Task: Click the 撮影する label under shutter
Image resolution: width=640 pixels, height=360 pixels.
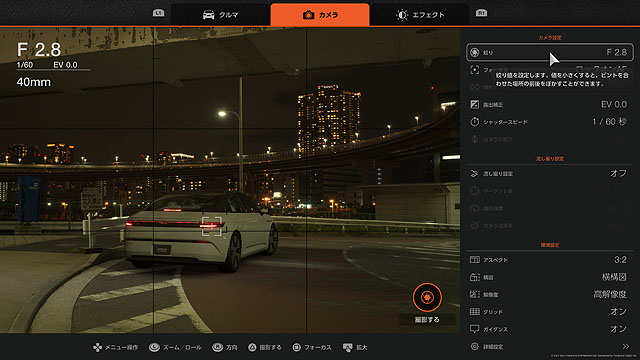Action: [x=427, y=320]
